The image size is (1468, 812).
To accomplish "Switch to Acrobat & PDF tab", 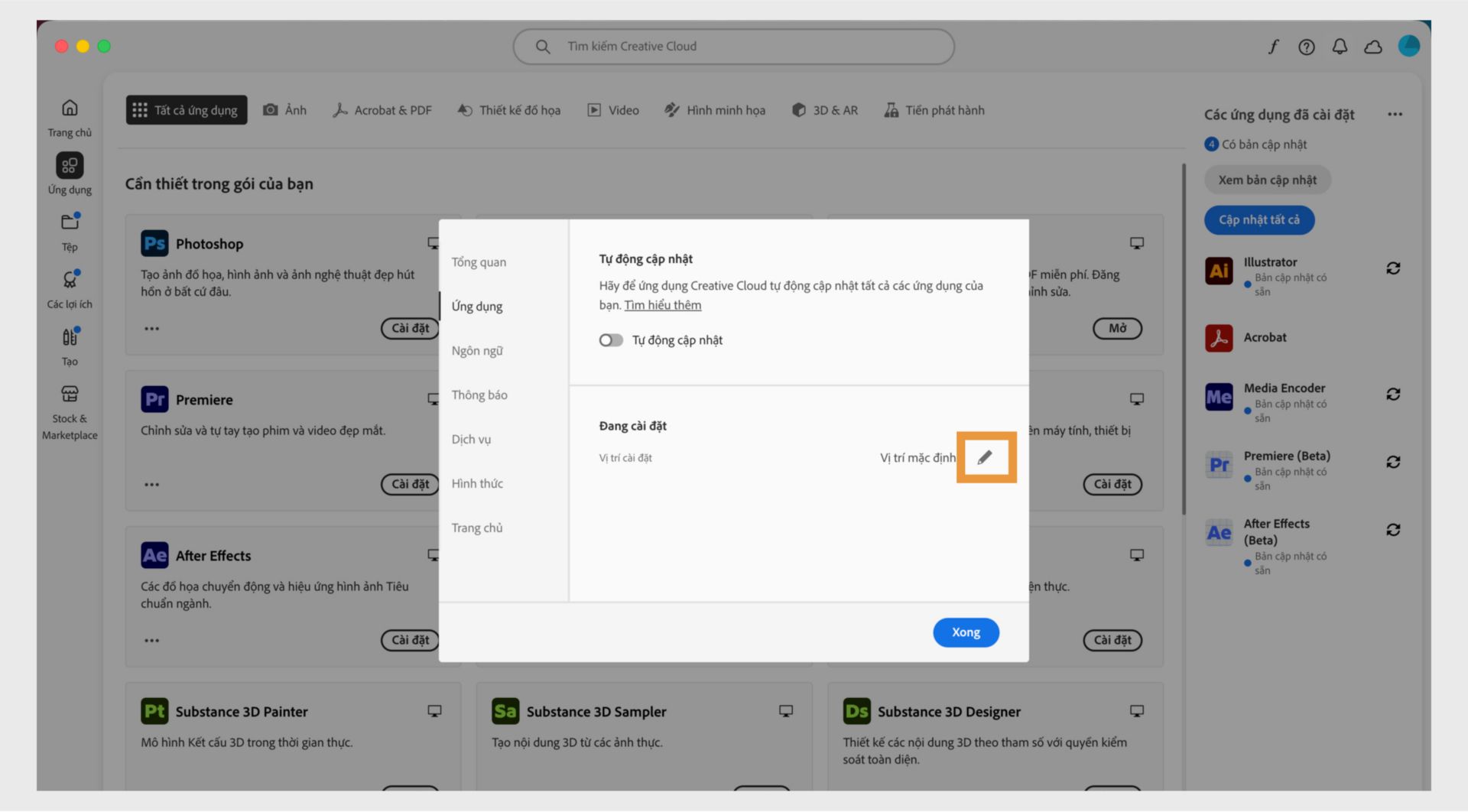I will [x=382, y=110].
